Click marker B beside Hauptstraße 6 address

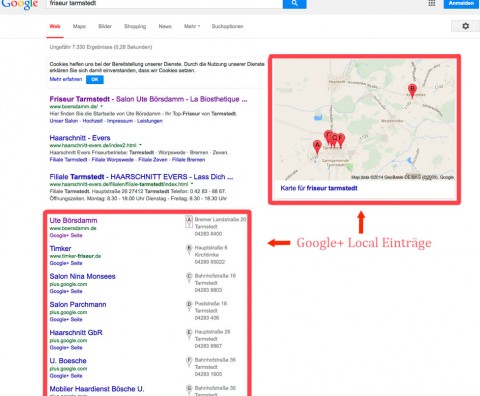(189, 249)
